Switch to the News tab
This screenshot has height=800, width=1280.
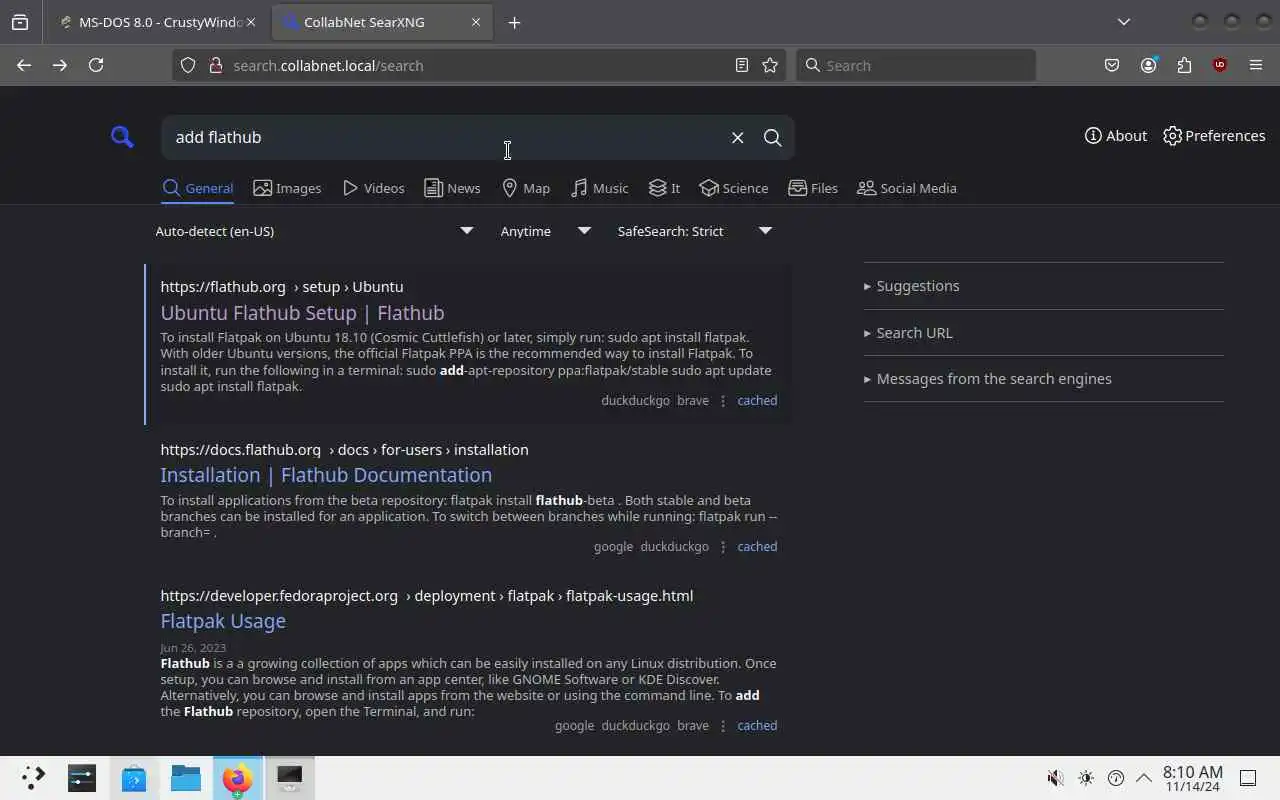click(452, 188)
